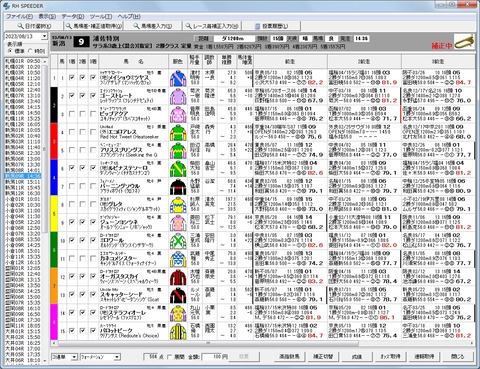Click the 高指数馬 button
The width and height of the screenshot is (480, 369).
[x=289, y=357]
